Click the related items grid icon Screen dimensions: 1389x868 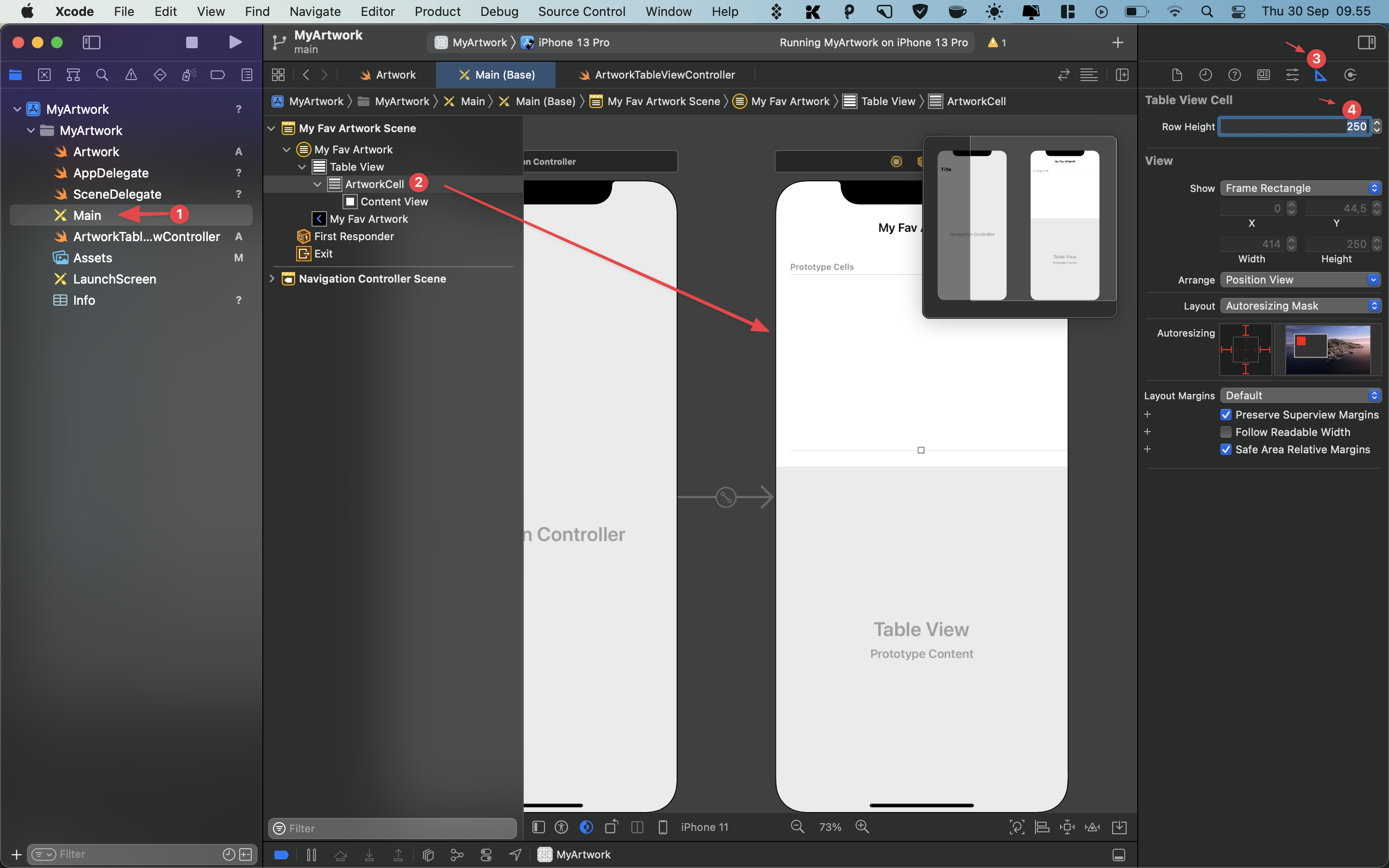[278, 75]
